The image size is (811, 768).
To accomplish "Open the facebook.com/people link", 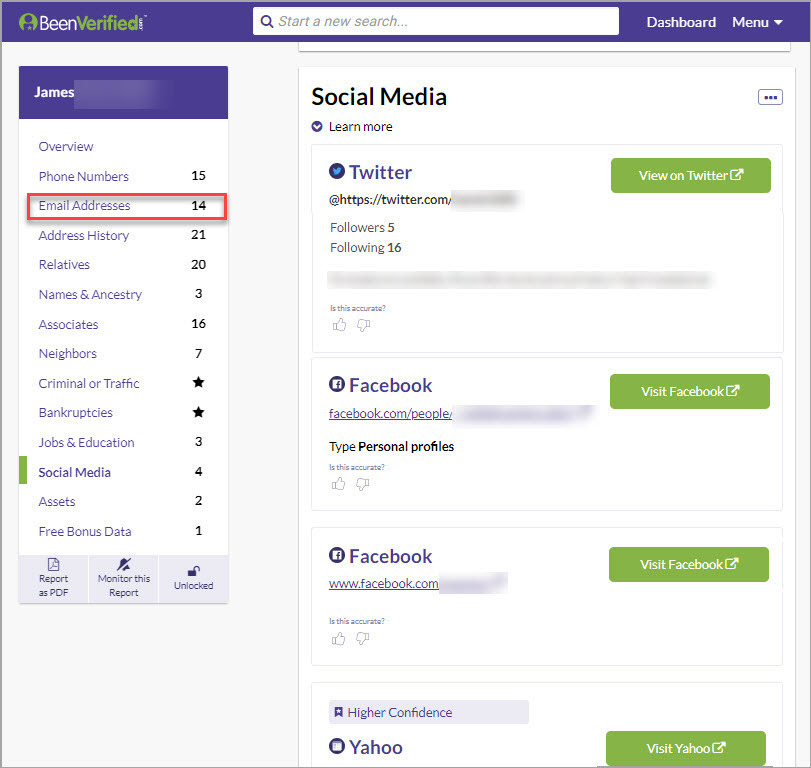I will point(391,414).
